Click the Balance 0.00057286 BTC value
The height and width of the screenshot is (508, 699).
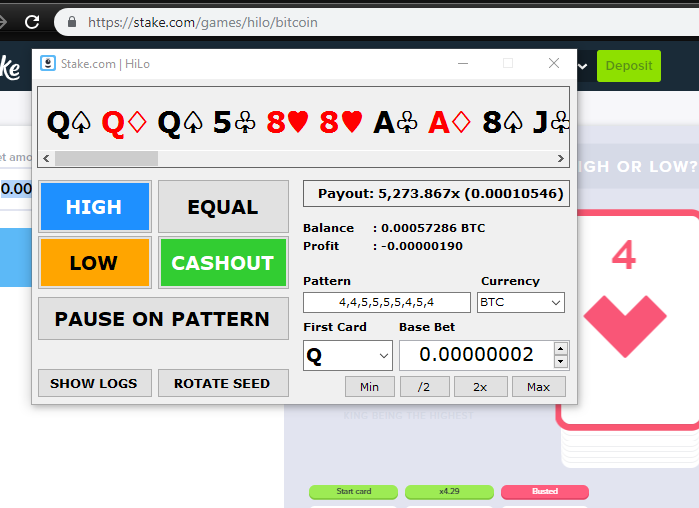[x=433, y=228]
